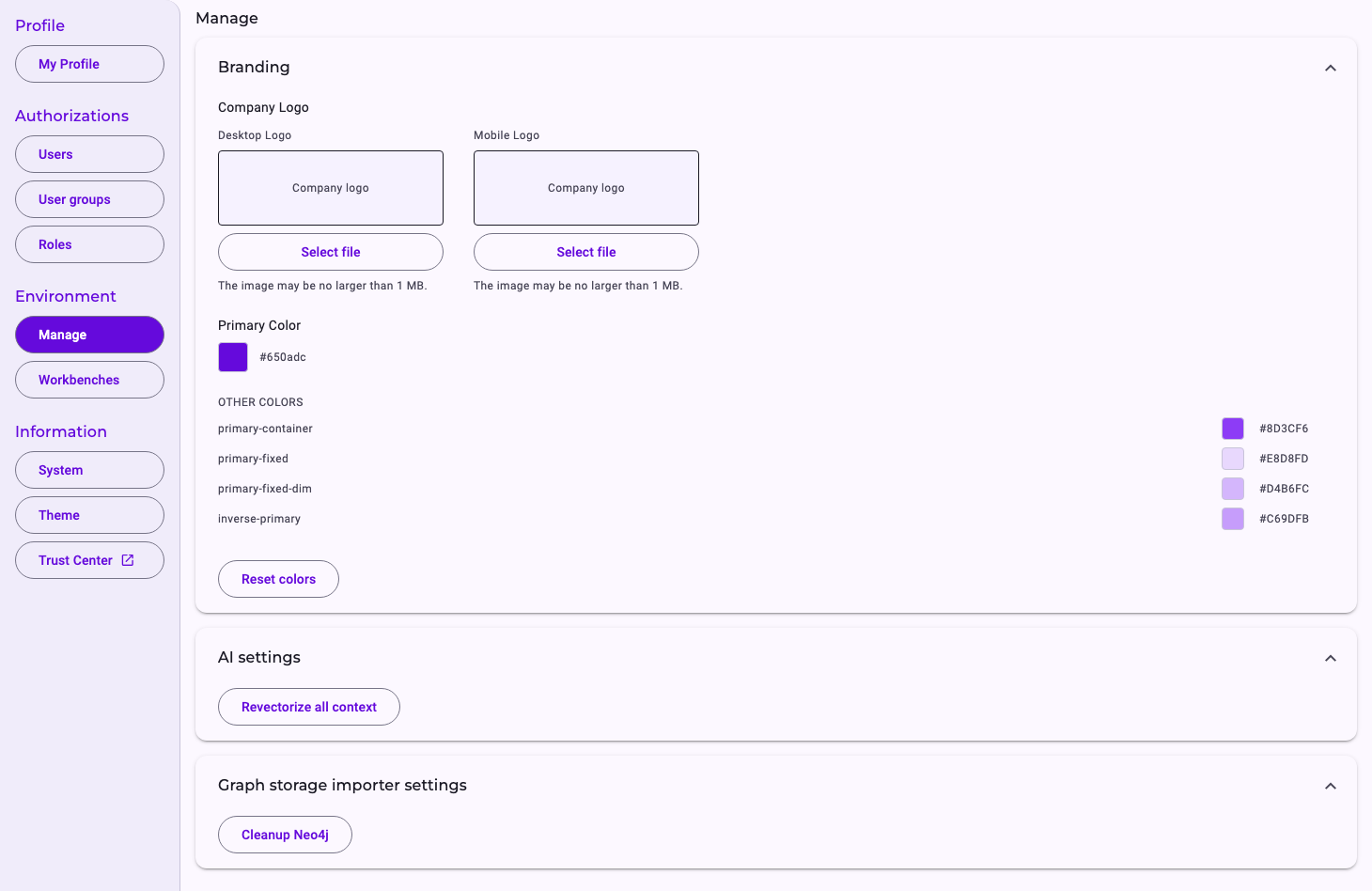The image size is (1372, 891).
Task: Click Reset colors button
Action: pos(278,579)
